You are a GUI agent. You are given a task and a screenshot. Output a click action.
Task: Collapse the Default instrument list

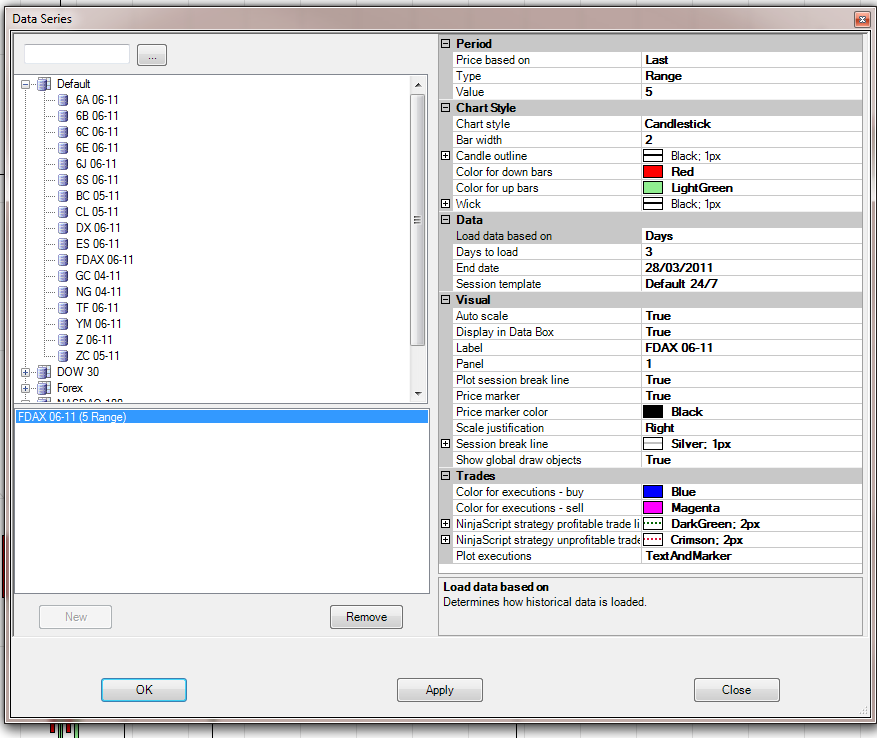pyautogui.click(x=26, y=84)
